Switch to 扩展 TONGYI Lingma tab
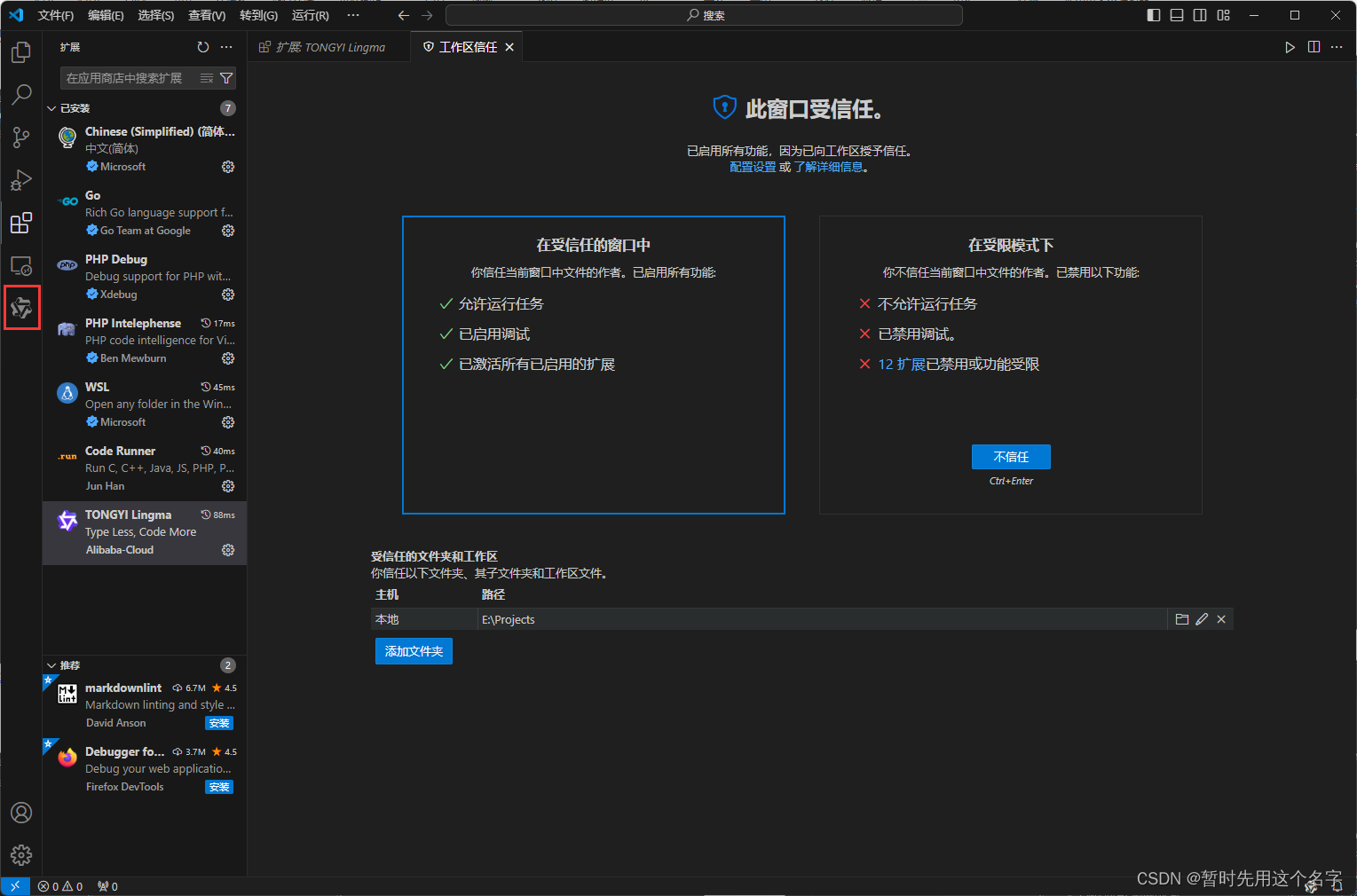 click(x=330, y=47)
